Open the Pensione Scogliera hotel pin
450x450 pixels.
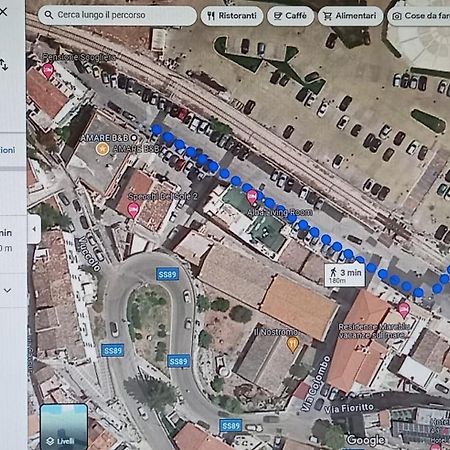(48, 71)
